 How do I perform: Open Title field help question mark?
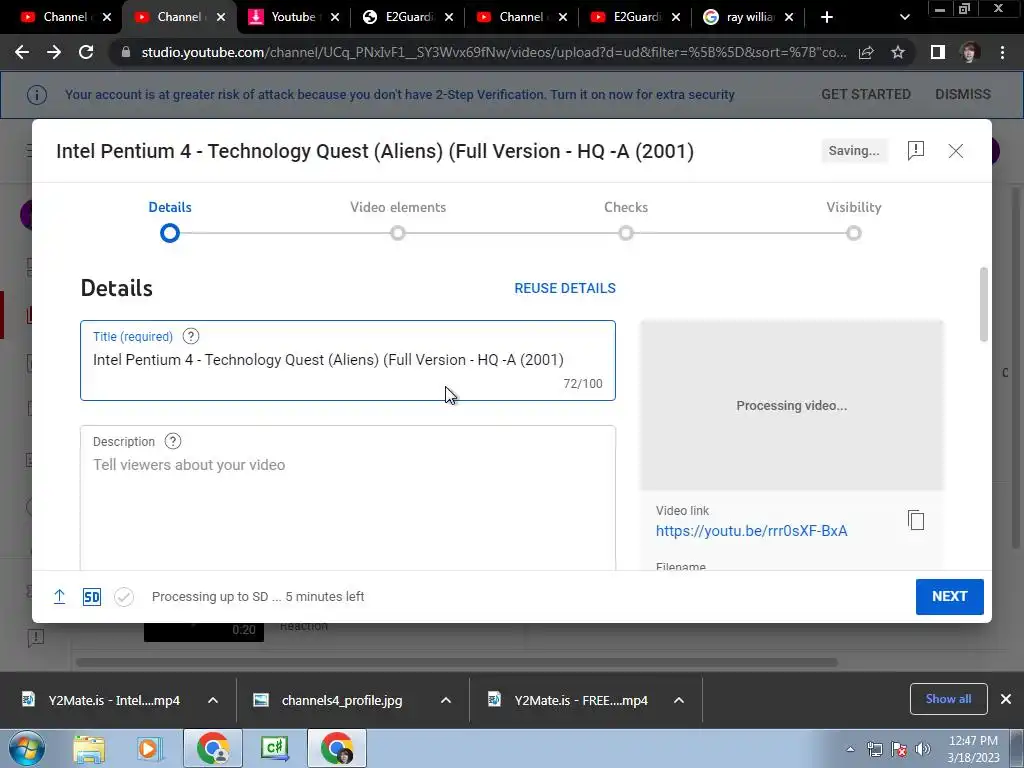click(x=191, y=336)
